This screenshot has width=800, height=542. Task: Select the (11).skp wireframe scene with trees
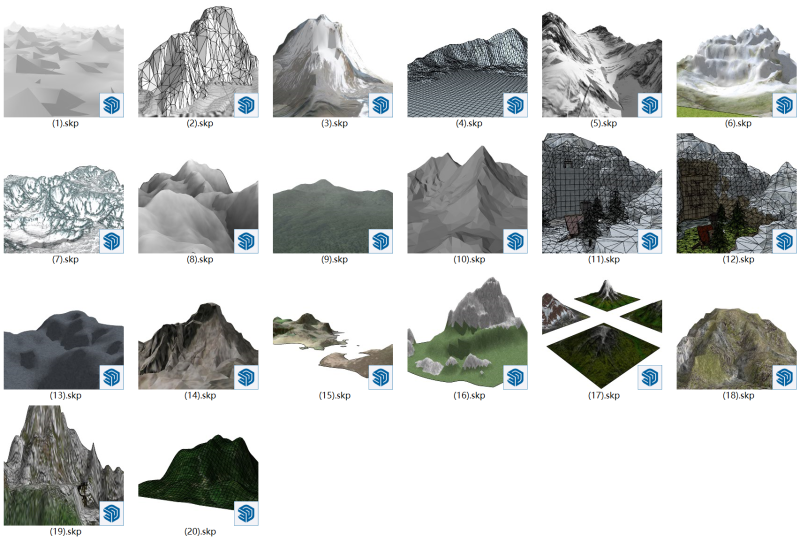pos(602,193)
